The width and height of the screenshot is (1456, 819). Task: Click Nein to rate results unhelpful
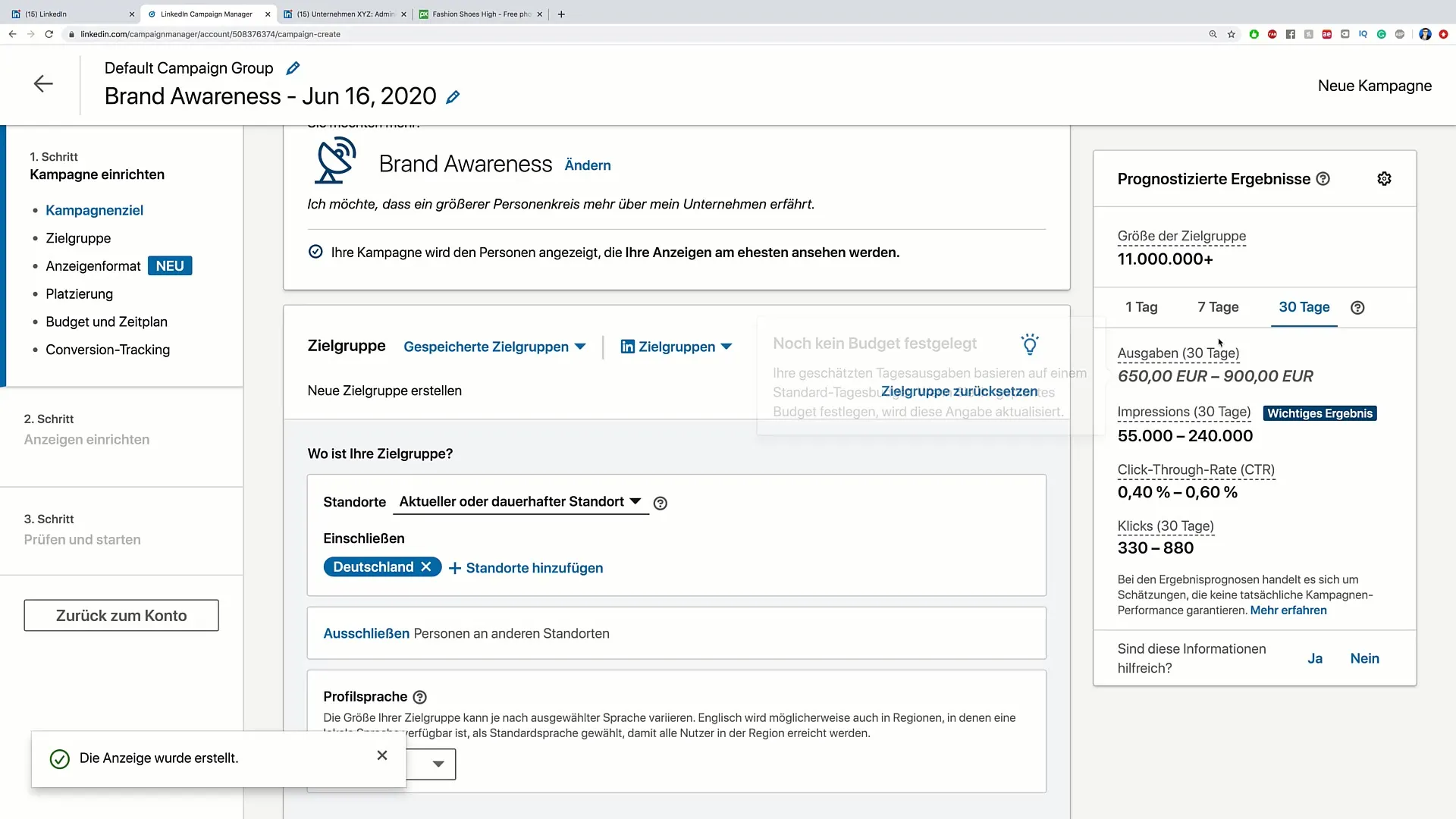click(1365, 658)
